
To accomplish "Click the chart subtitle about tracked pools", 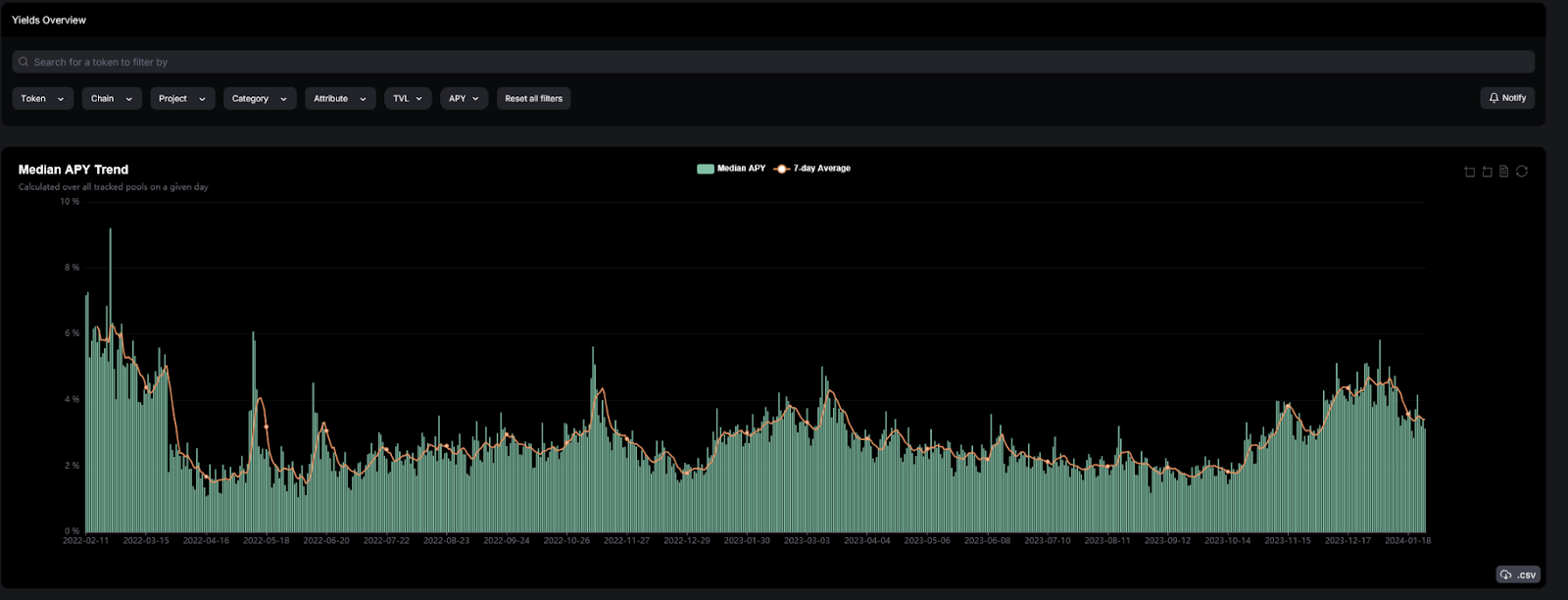I will click(114, 187).
